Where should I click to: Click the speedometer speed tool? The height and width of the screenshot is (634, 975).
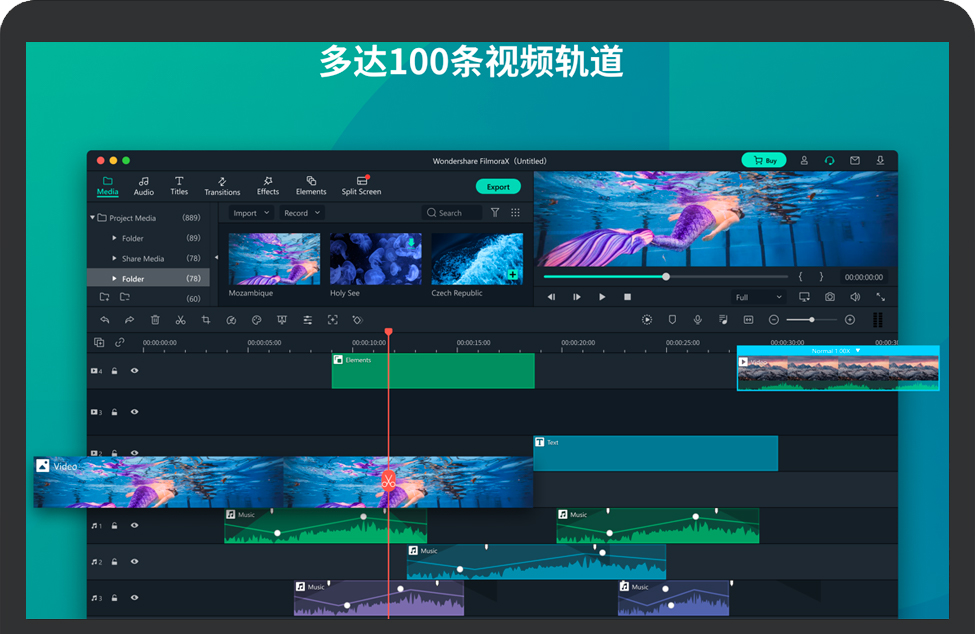click(231, 320)
